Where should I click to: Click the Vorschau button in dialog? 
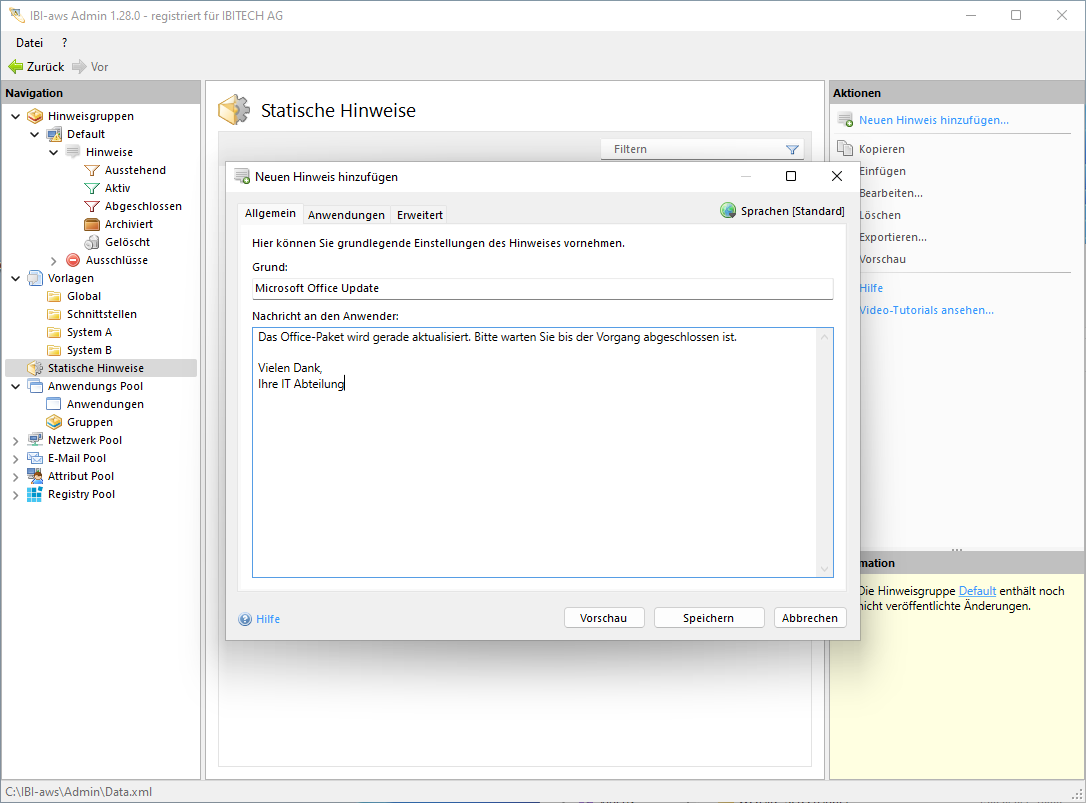tap(603, 618)
